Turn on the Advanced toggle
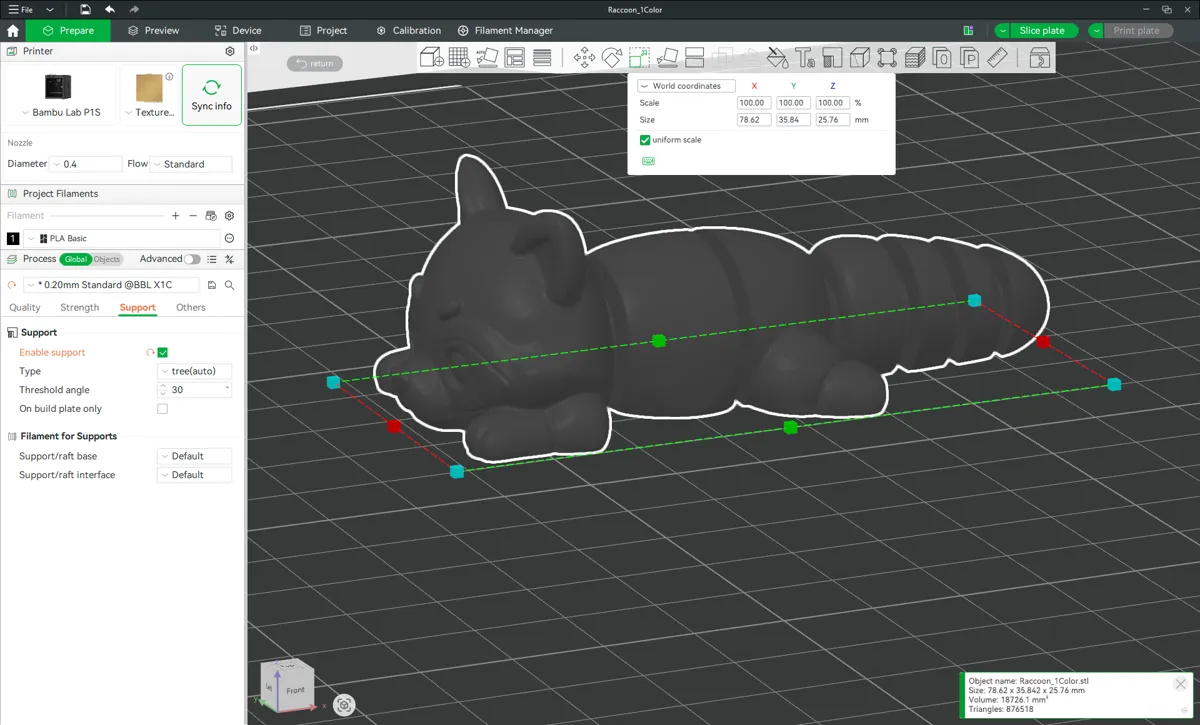Screen dimensions: 1200x725 tap(192, 259)
